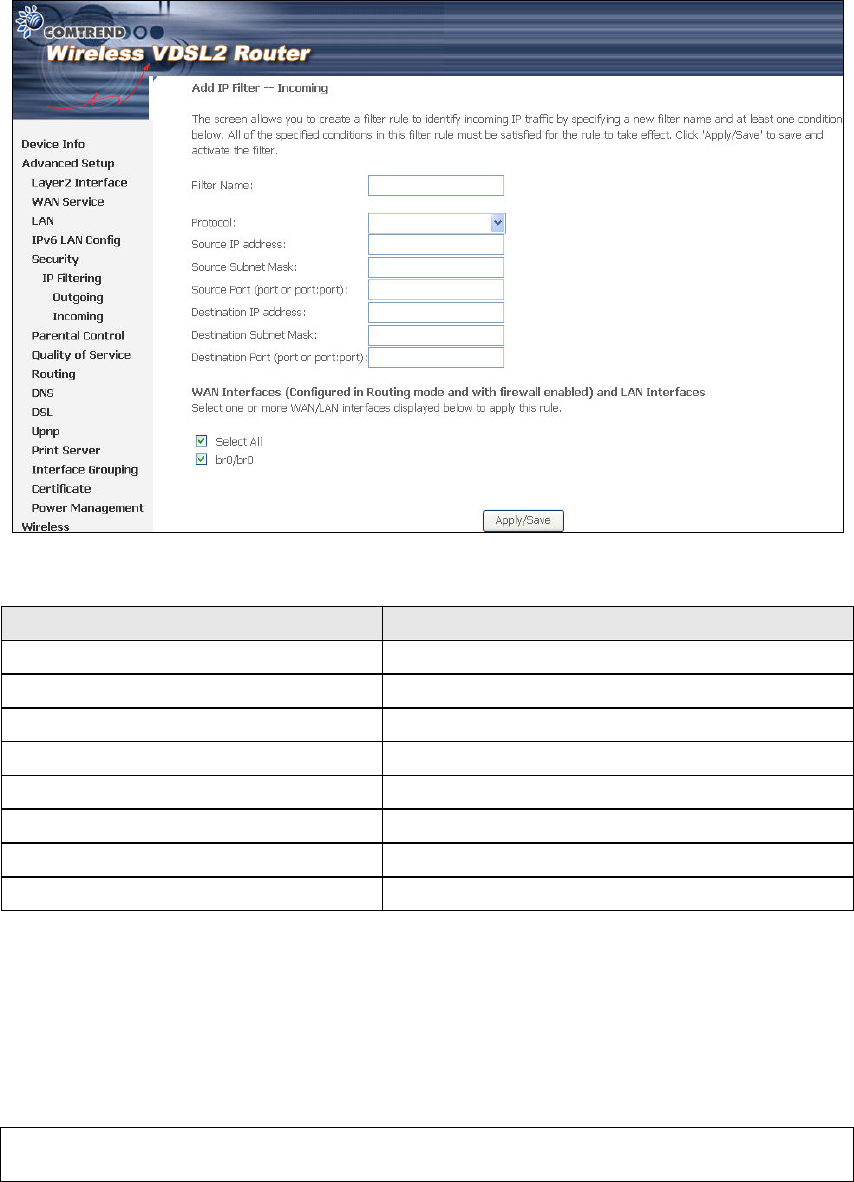Click Destination Port input field
The height and width of the screenshot is (1182, 854).
click(x=436, y=357)
